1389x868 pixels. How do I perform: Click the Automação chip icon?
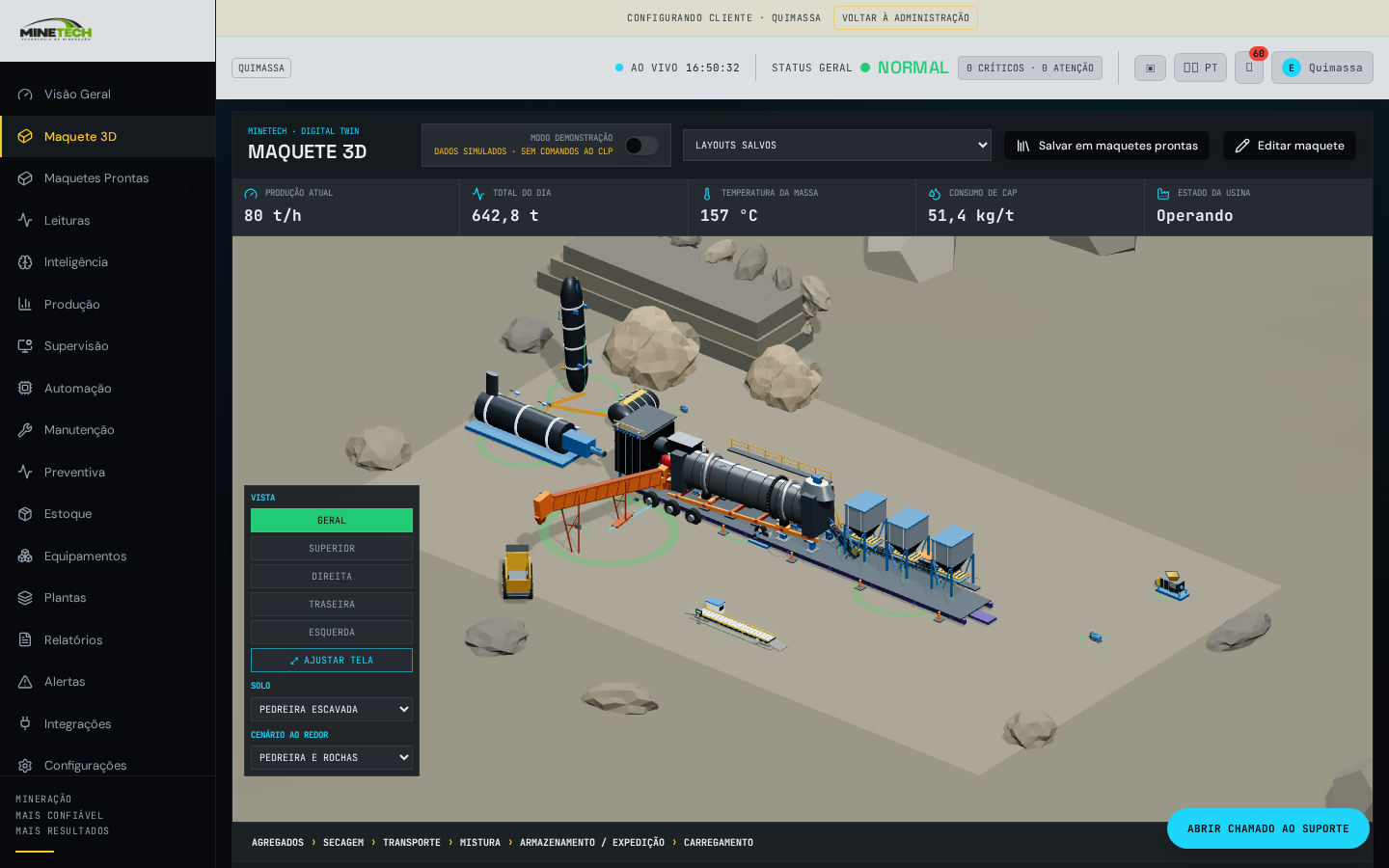[x=25, y=388]
